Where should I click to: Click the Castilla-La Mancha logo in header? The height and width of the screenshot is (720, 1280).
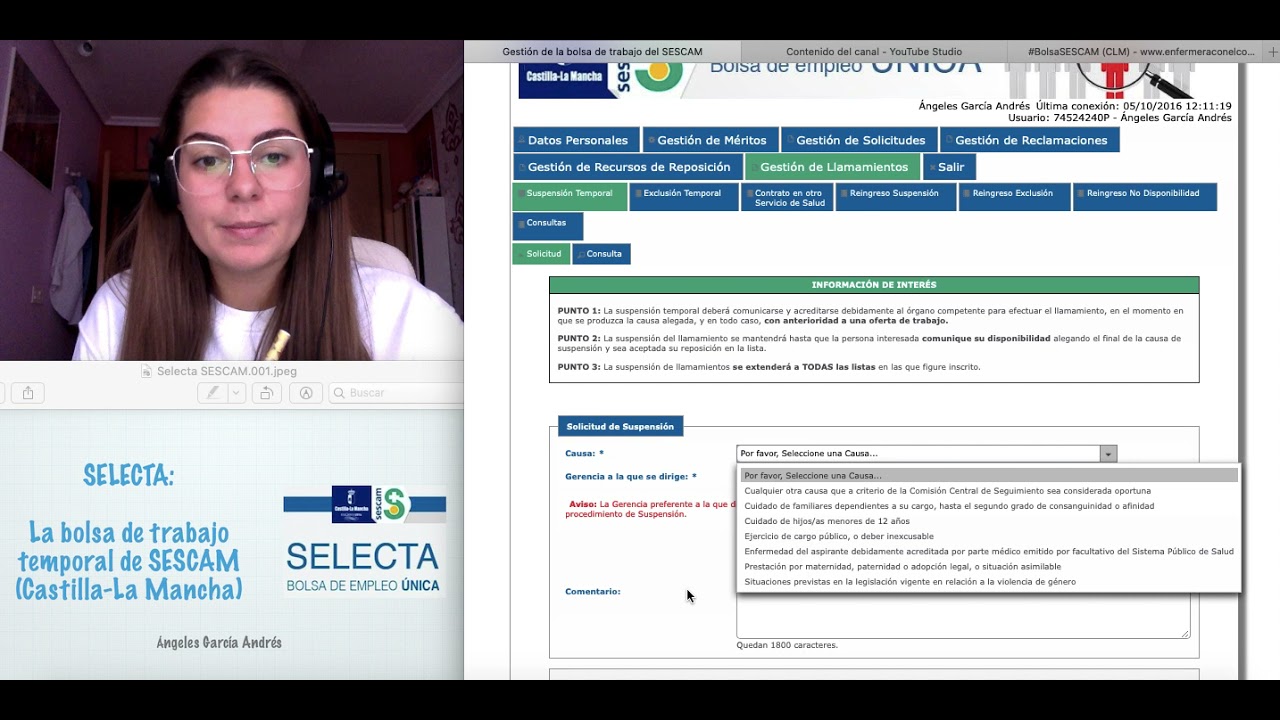(x=566, y=79)
